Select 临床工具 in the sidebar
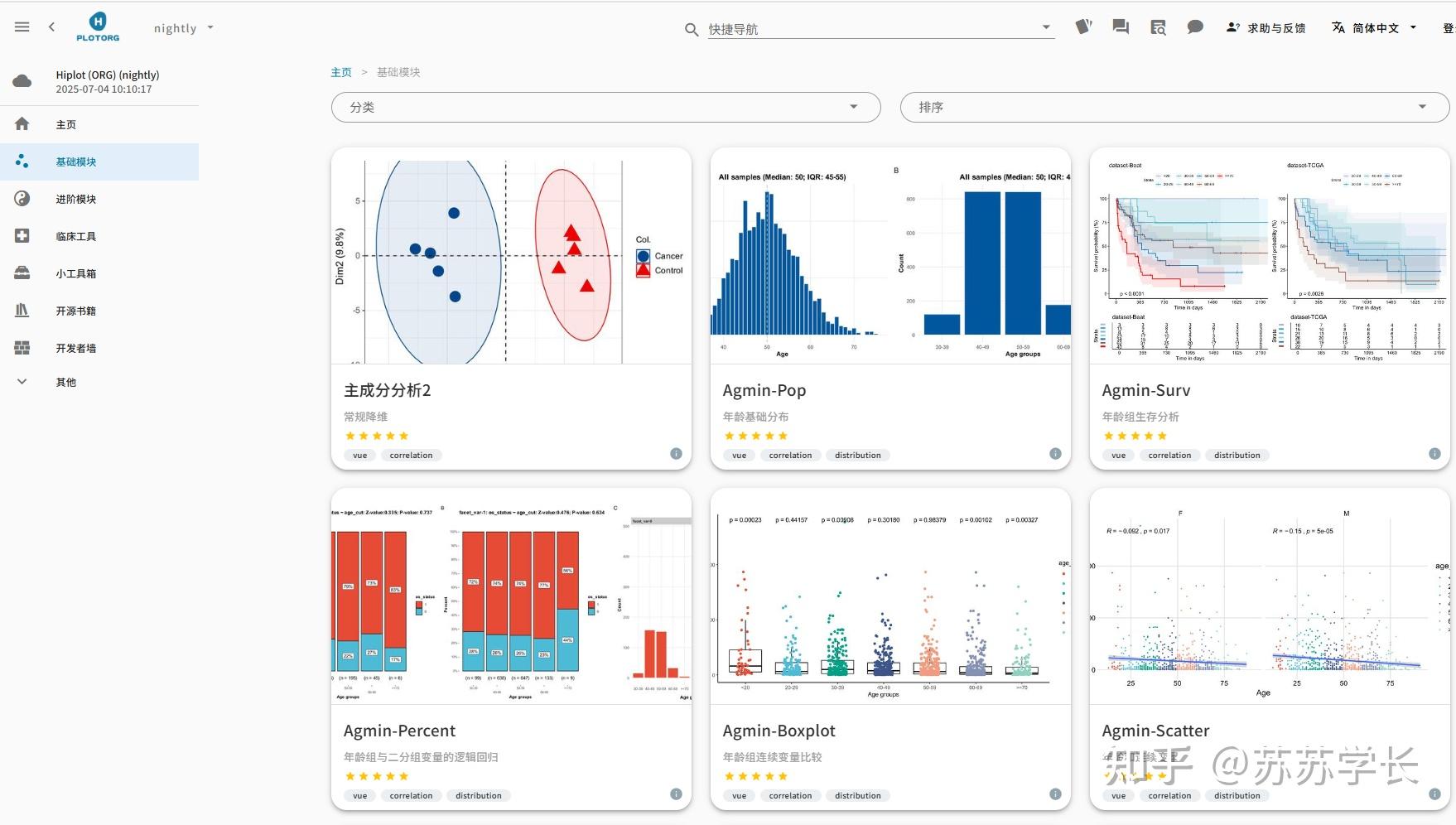Image resolution: width=1456 pixels, height=825 pixels. tap(99, 236)
